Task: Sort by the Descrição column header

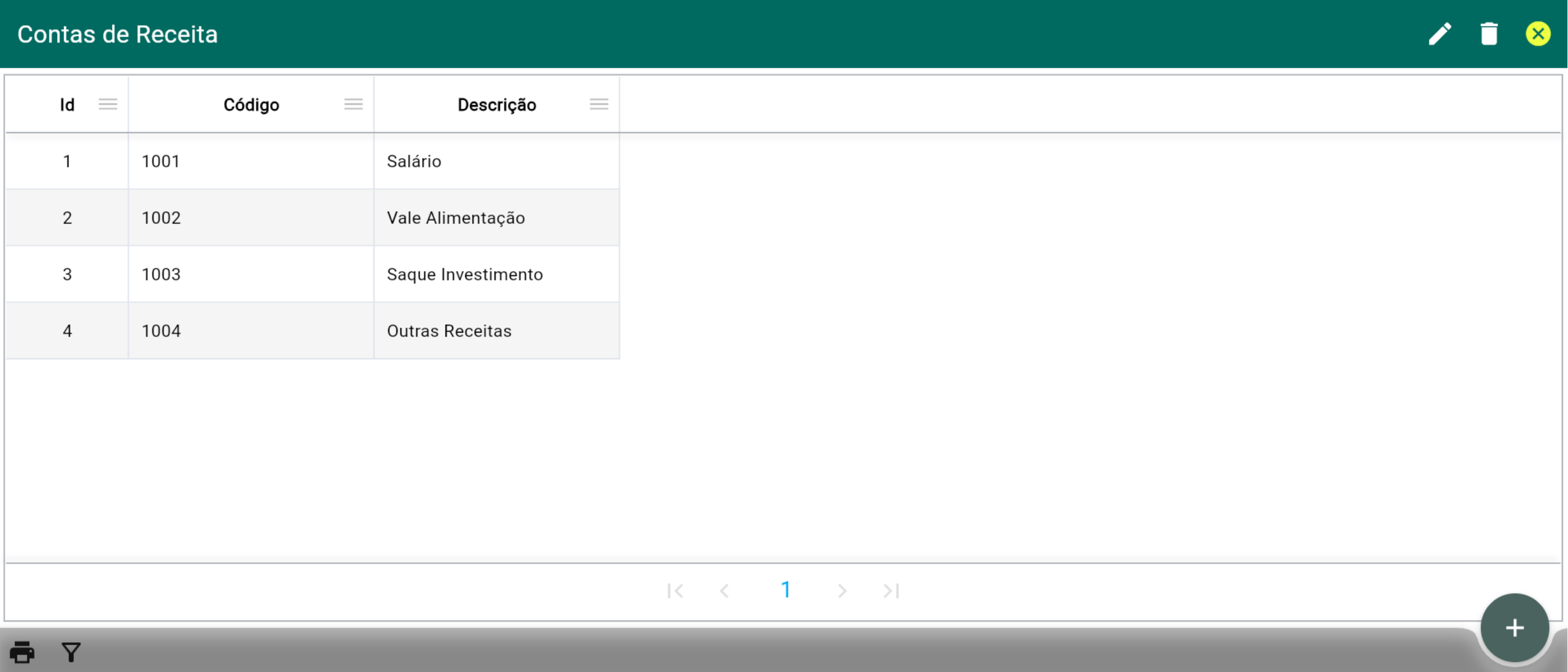Action: [x=496, y=105]
